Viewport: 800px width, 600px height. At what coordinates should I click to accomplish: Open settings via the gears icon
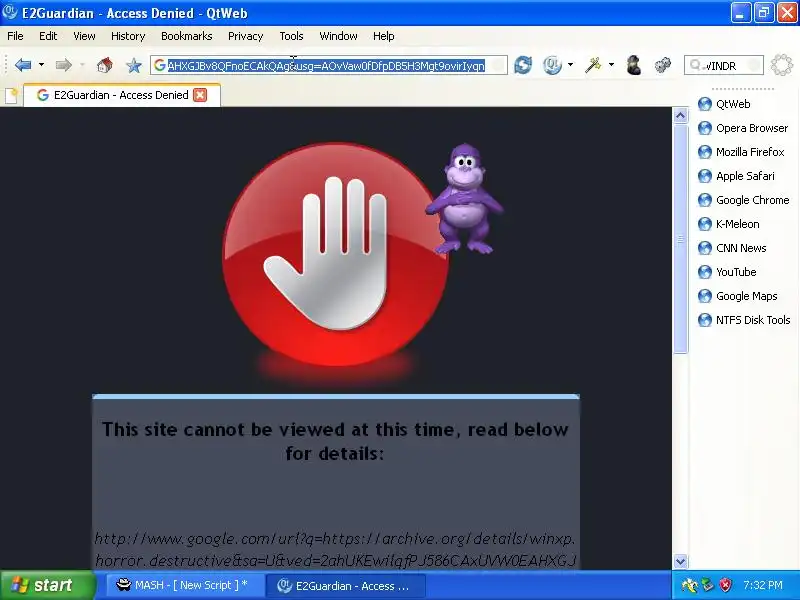(662, 65)
